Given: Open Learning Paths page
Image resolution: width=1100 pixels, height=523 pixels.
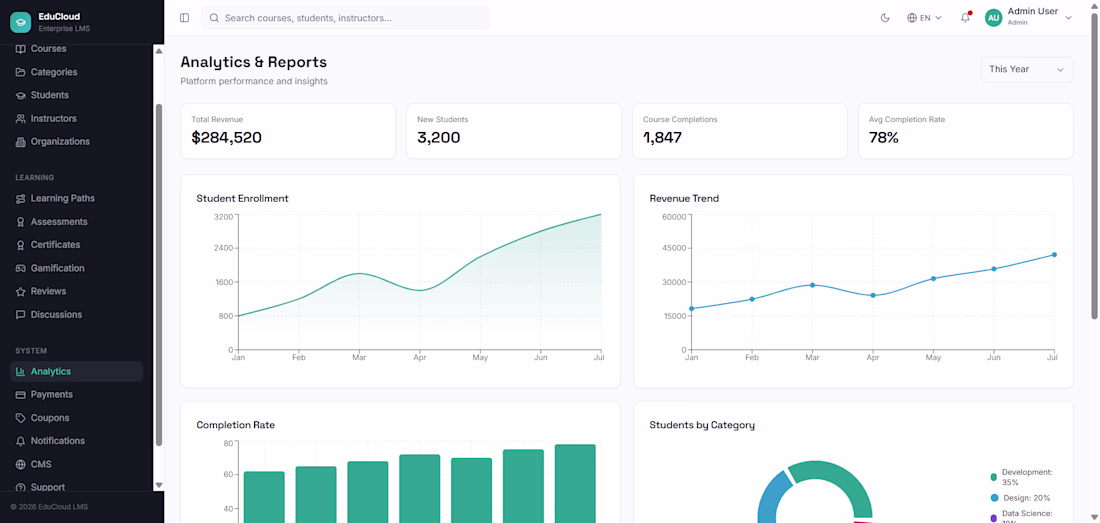Looking at the screenshot, I should click(x=76, y=198).
